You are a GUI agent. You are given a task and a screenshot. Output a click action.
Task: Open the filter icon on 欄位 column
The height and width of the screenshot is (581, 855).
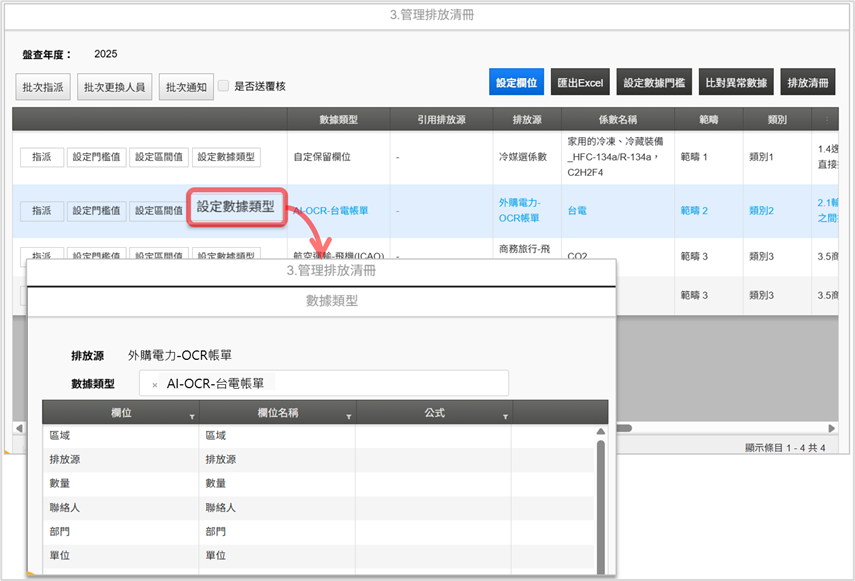pyautogui.click(x=192, y=417)
